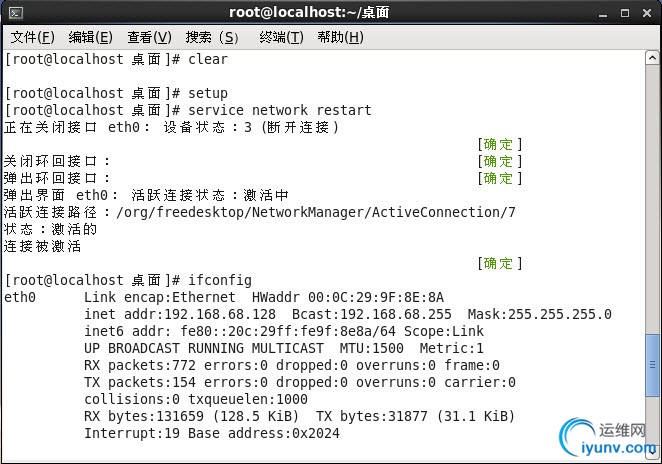Open the 搜索(S) menu
The image size is (662, 464).
coord(212,37)
